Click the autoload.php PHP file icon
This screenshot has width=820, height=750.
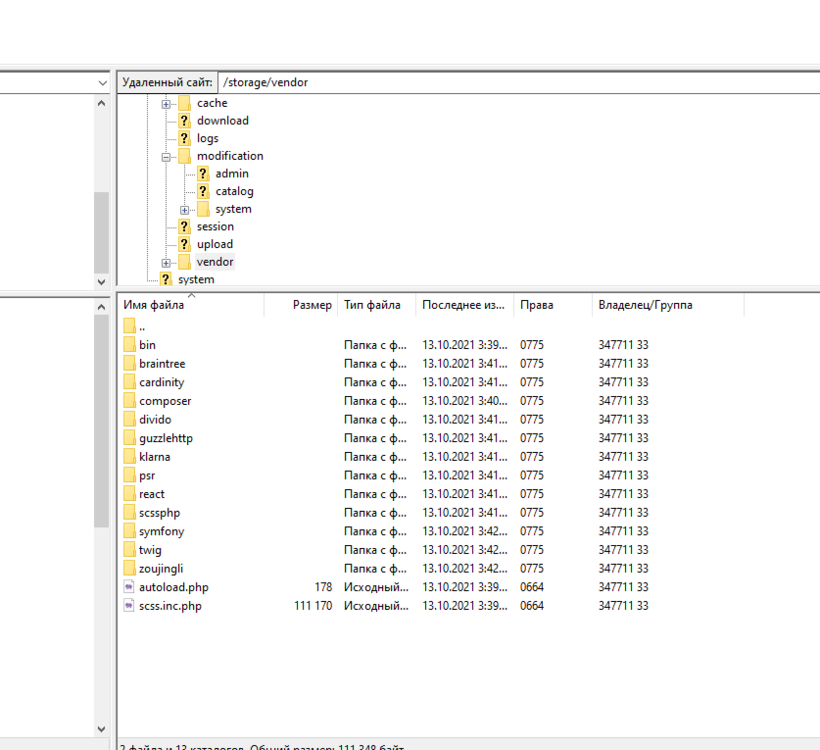[x=127, y=587]
